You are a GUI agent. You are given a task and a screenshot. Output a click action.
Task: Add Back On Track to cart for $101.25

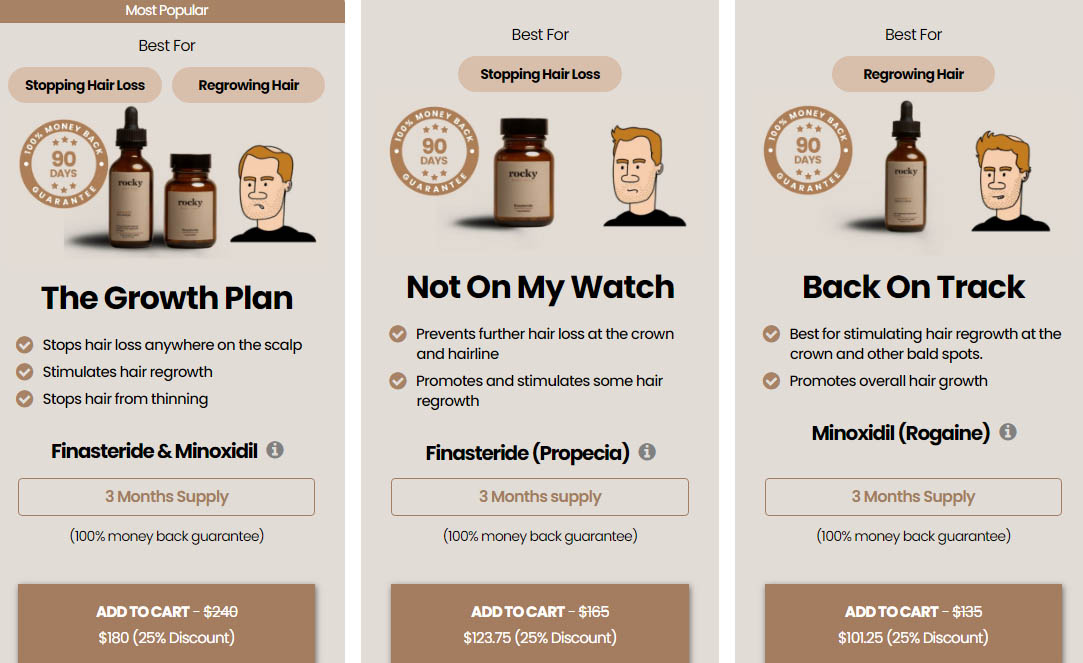pyautogui.click(x=913, y=624)
